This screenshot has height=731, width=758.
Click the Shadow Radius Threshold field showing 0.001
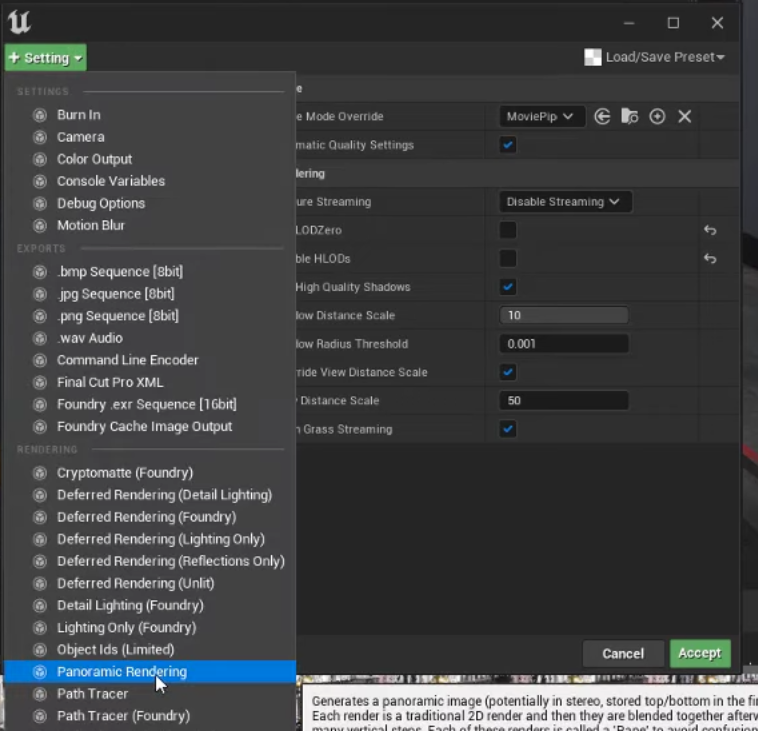point(563,344)
